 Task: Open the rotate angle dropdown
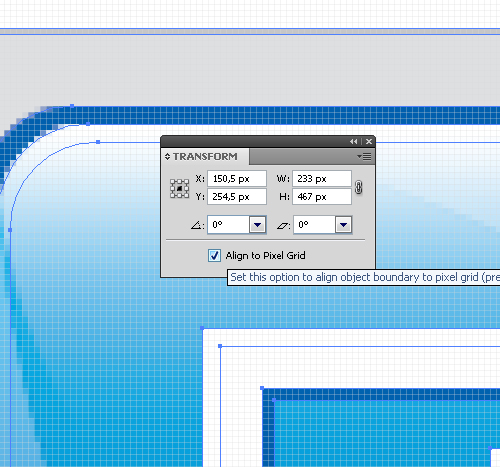coord(257,225)
